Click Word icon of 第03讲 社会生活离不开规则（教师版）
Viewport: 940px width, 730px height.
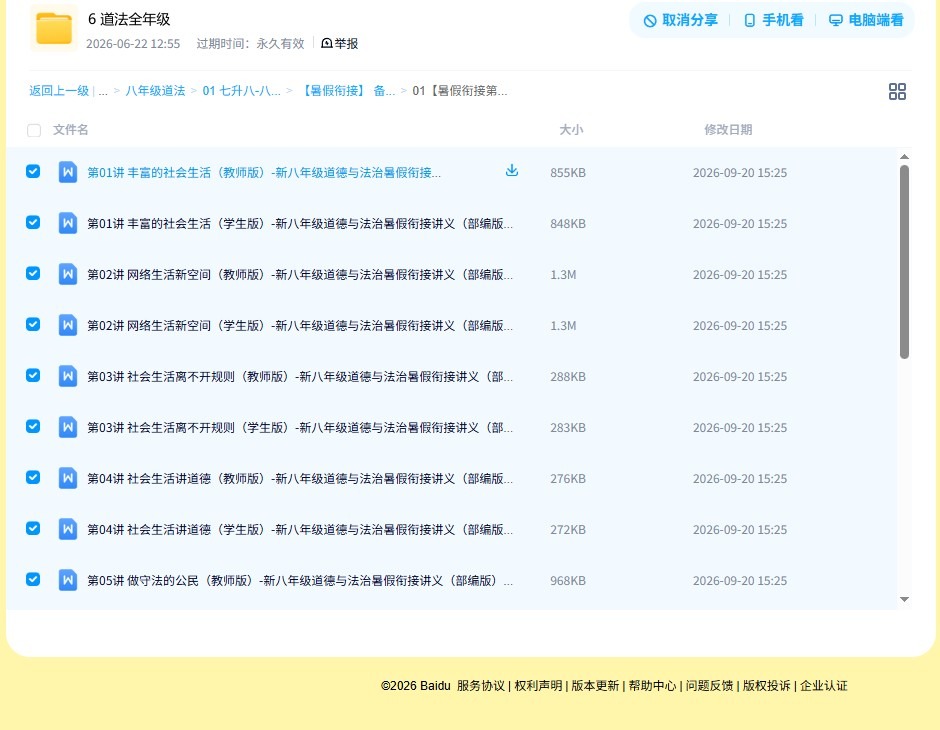(68, 376)
